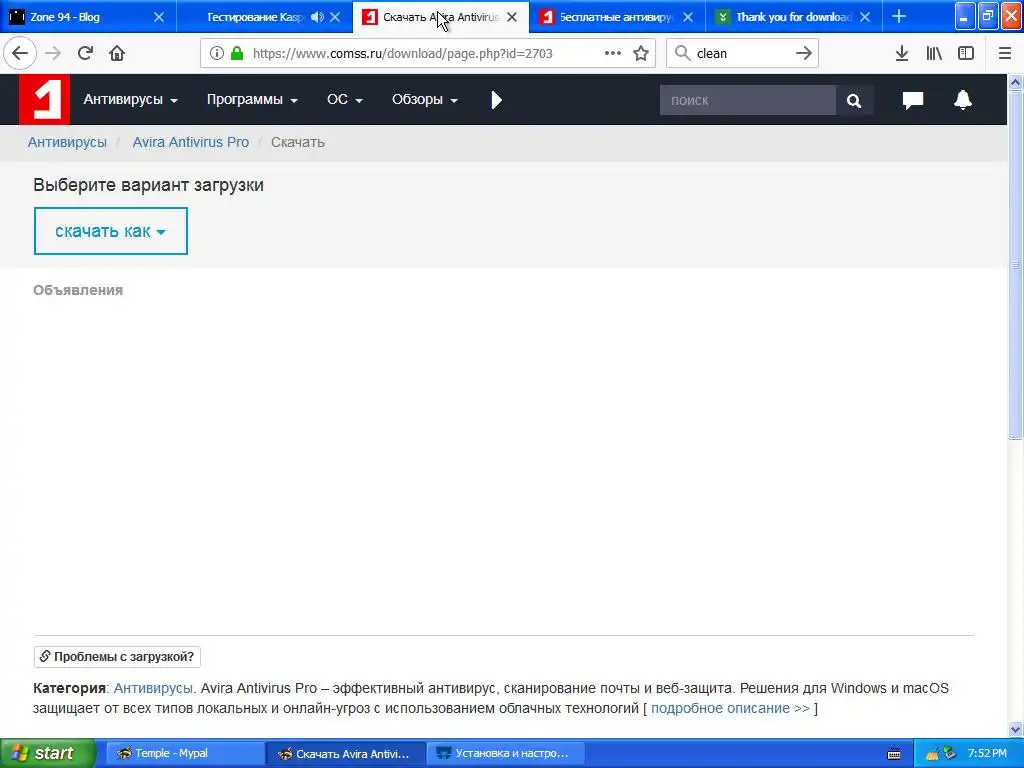The height and width of the screenshot is (768, 1024).
Task: Open a new browser tab
Action: click(x=899, y=16)
